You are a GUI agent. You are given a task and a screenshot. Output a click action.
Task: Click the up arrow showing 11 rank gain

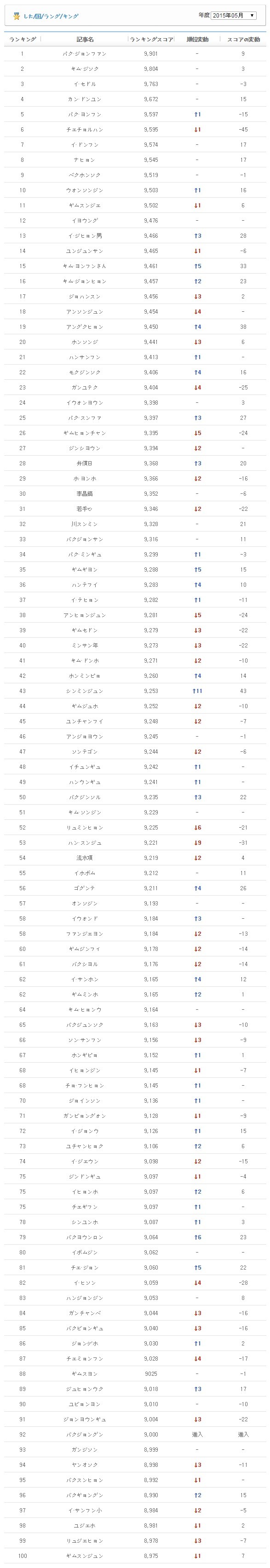(197, 691)
